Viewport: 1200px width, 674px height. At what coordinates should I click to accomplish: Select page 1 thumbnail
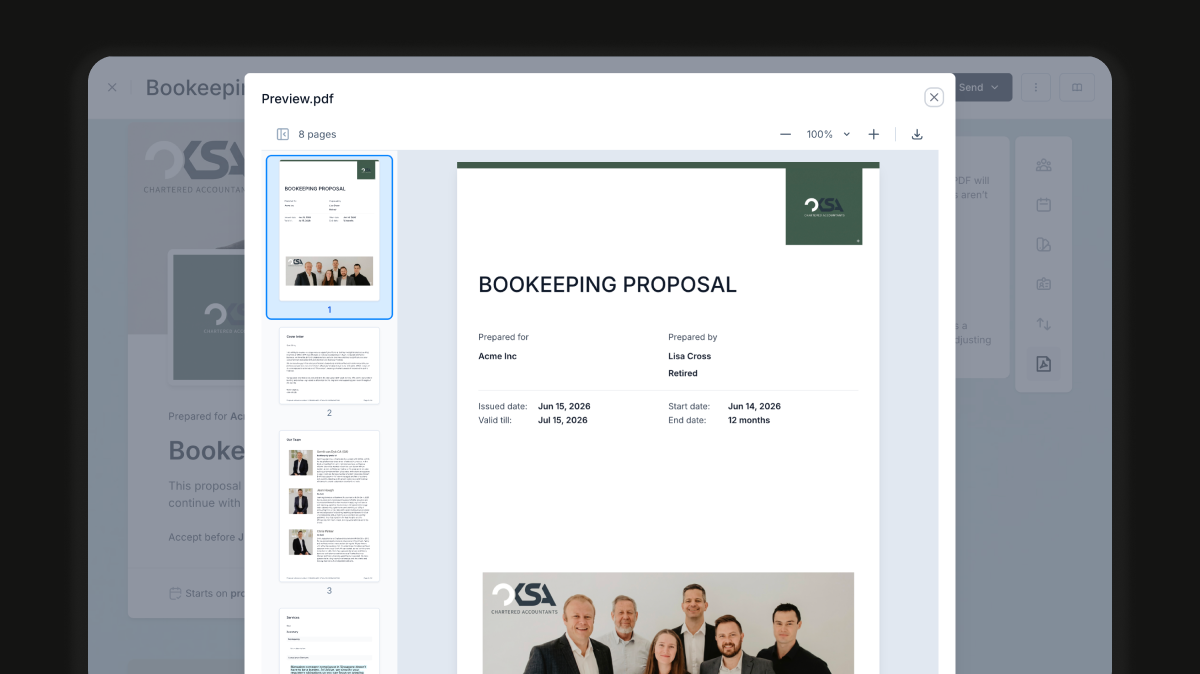[x=329, y=237]
